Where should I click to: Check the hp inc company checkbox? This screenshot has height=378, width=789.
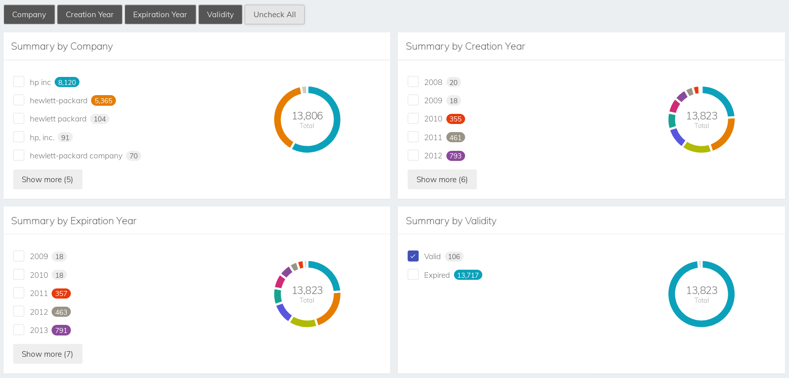[x=19, y=82]
